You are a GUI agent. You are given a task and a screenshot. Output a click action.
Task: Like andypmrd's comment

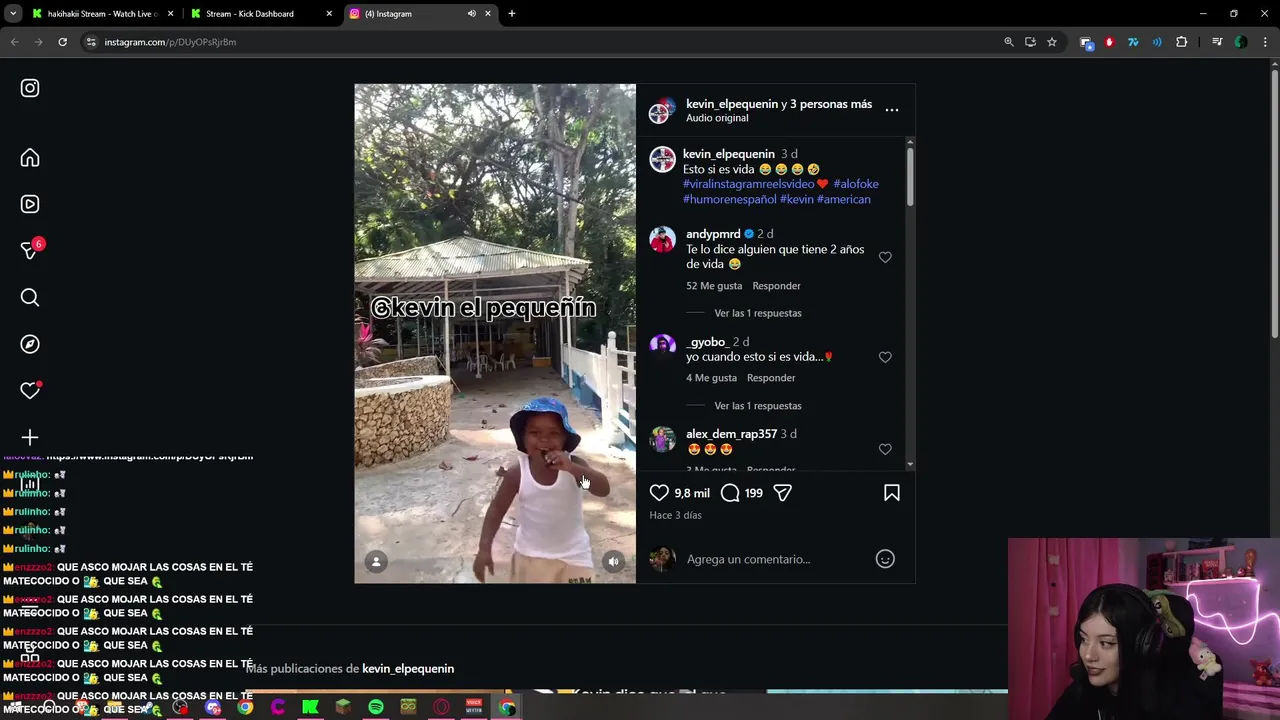click(885, 257)
